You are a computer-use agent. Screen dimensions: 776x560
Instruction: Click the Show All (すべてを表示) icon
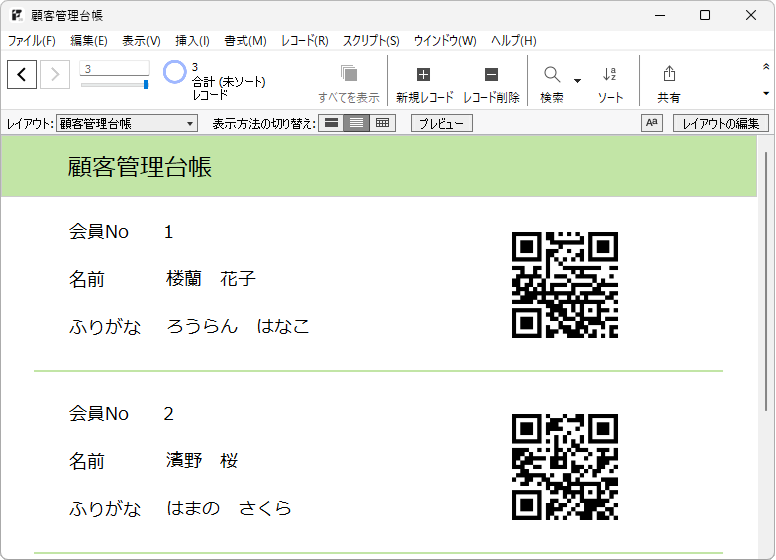tap(349, 74)
